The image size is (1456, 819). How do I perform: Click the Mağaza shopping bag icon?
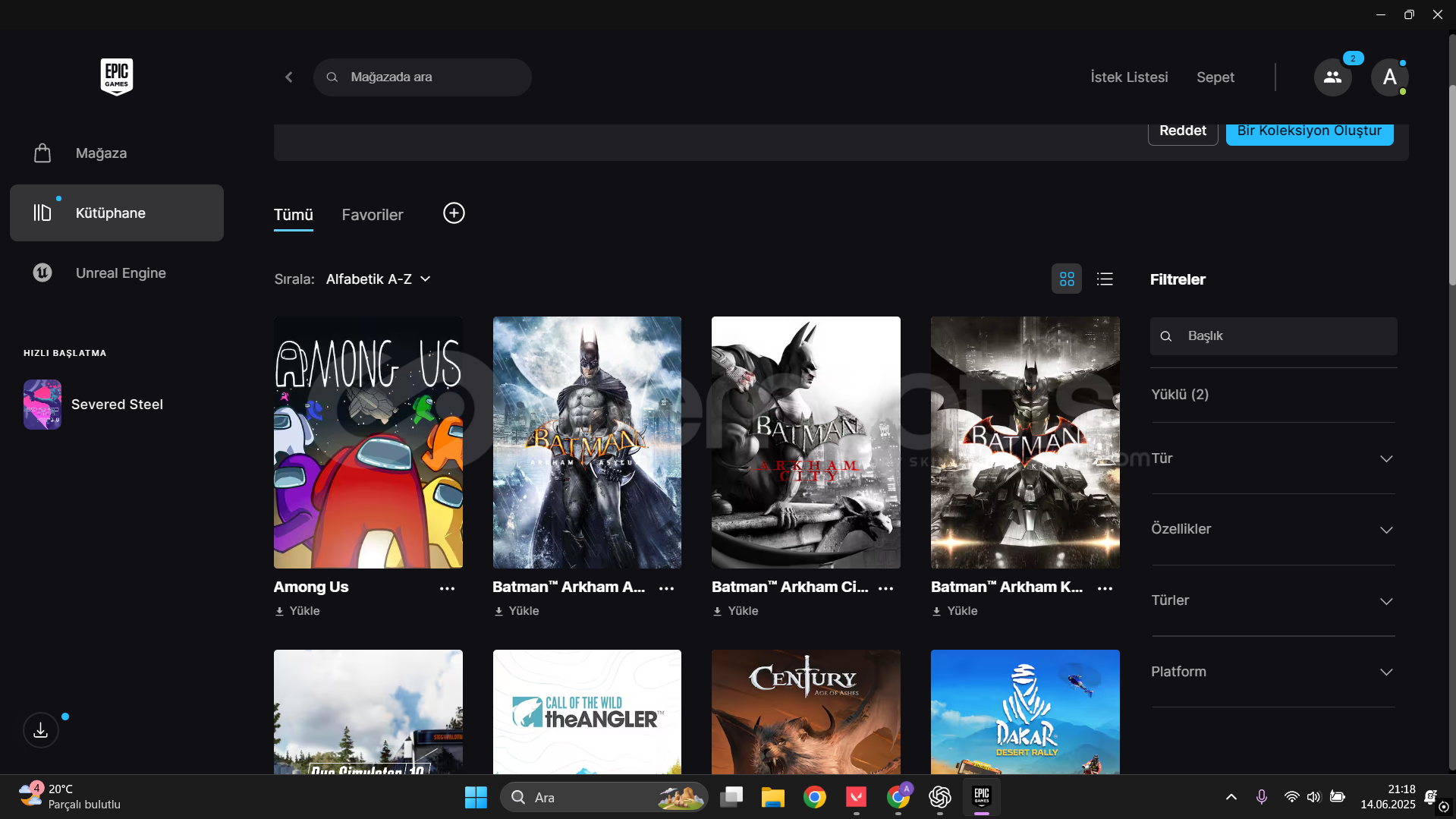pyautogui.click(x=42, y=153)
